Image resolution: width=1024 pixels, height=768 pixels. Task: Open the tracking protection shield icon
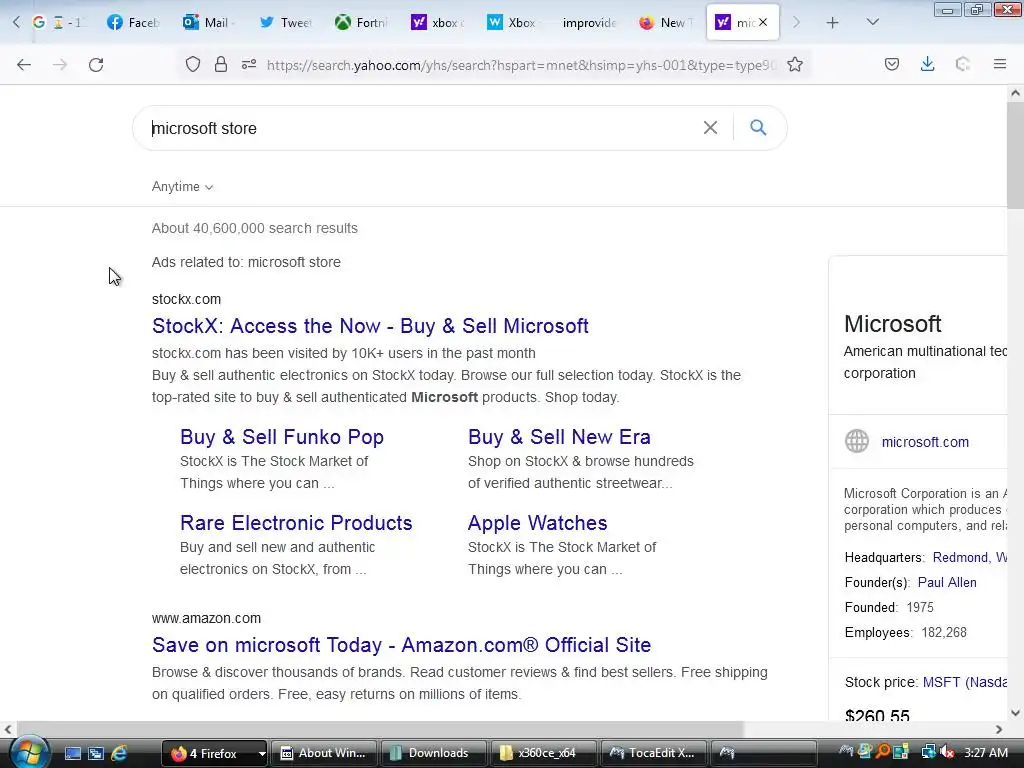193,65
